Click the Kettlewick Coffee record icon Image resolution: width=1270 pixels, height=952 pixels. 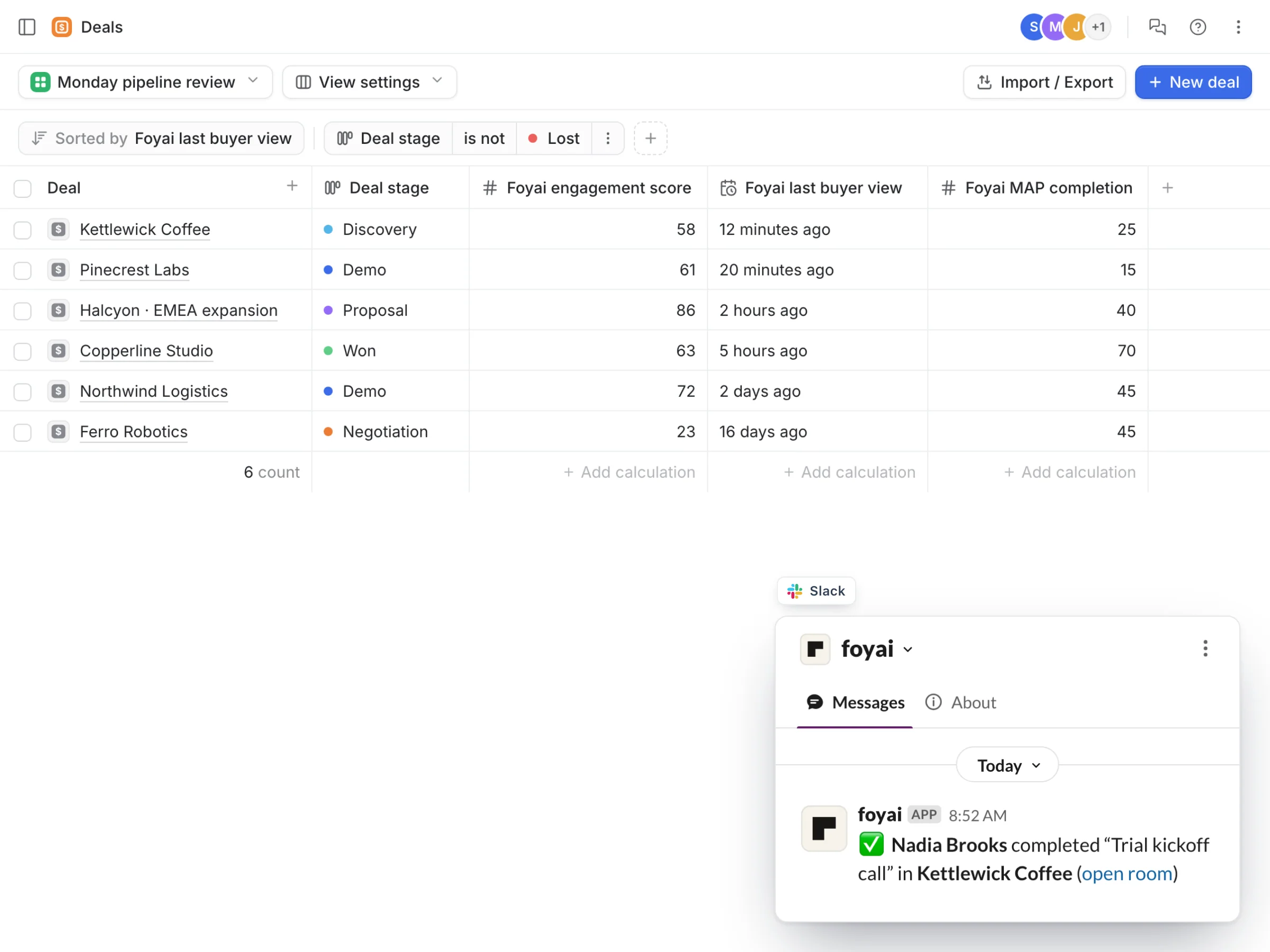59,229
